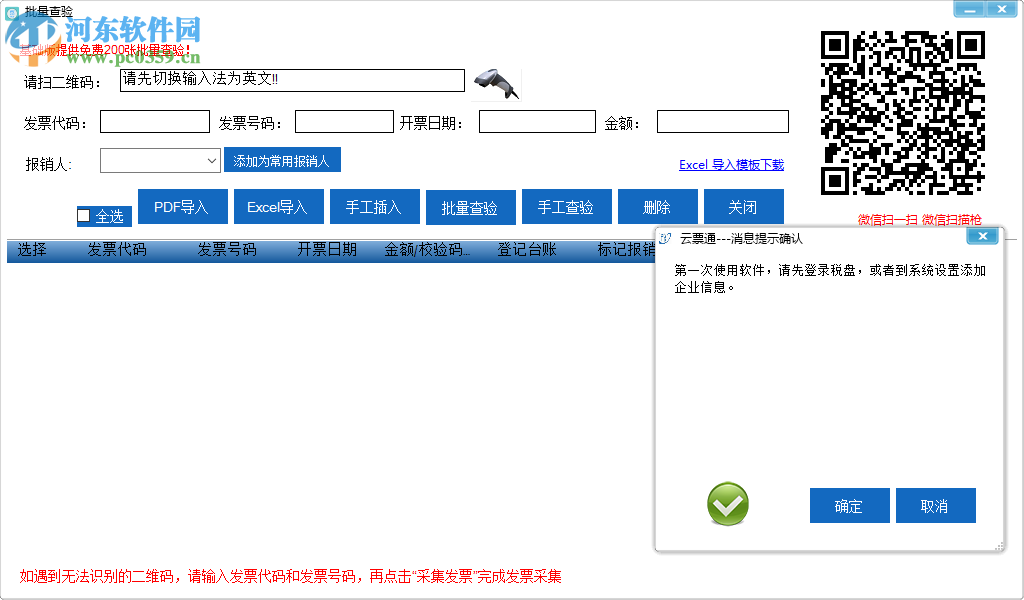Confirm the dialog with 确定
This screenshot has height=600, width=1024.
coord(849,505)
